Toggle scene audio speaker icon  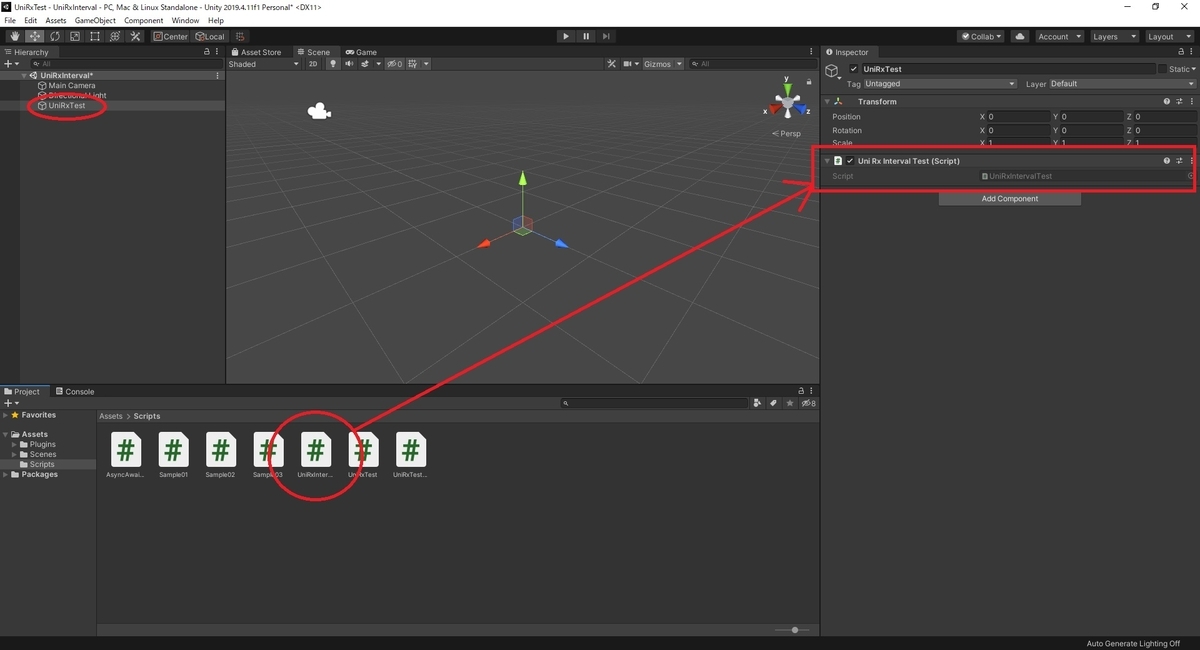(350, 64)
